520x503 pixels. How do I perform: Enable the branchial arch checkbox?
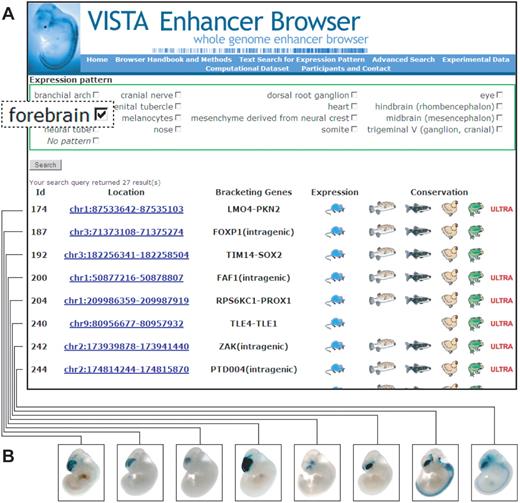tap(96, 95)
